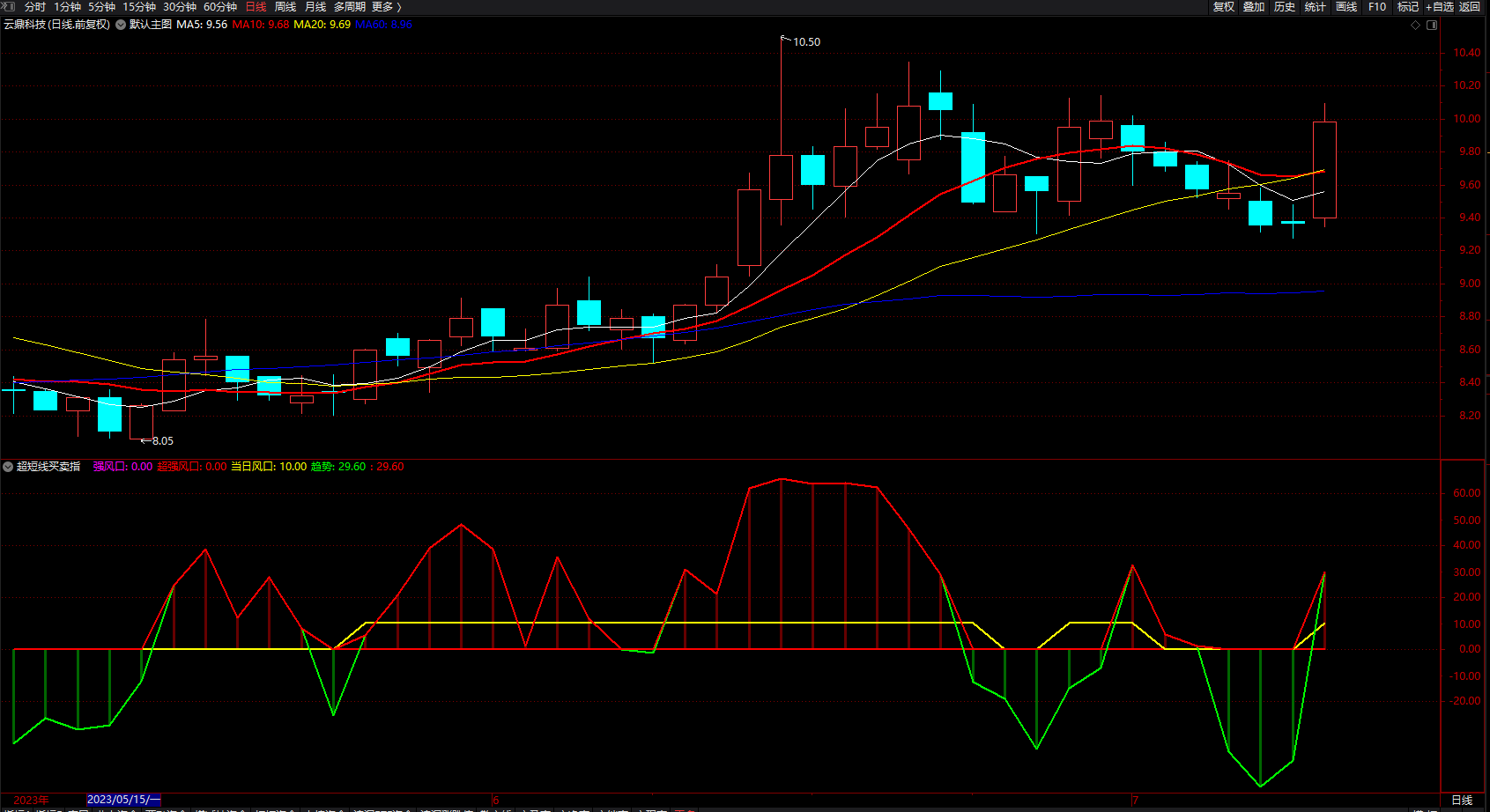Click the MA5: 9.56 value

202,25
